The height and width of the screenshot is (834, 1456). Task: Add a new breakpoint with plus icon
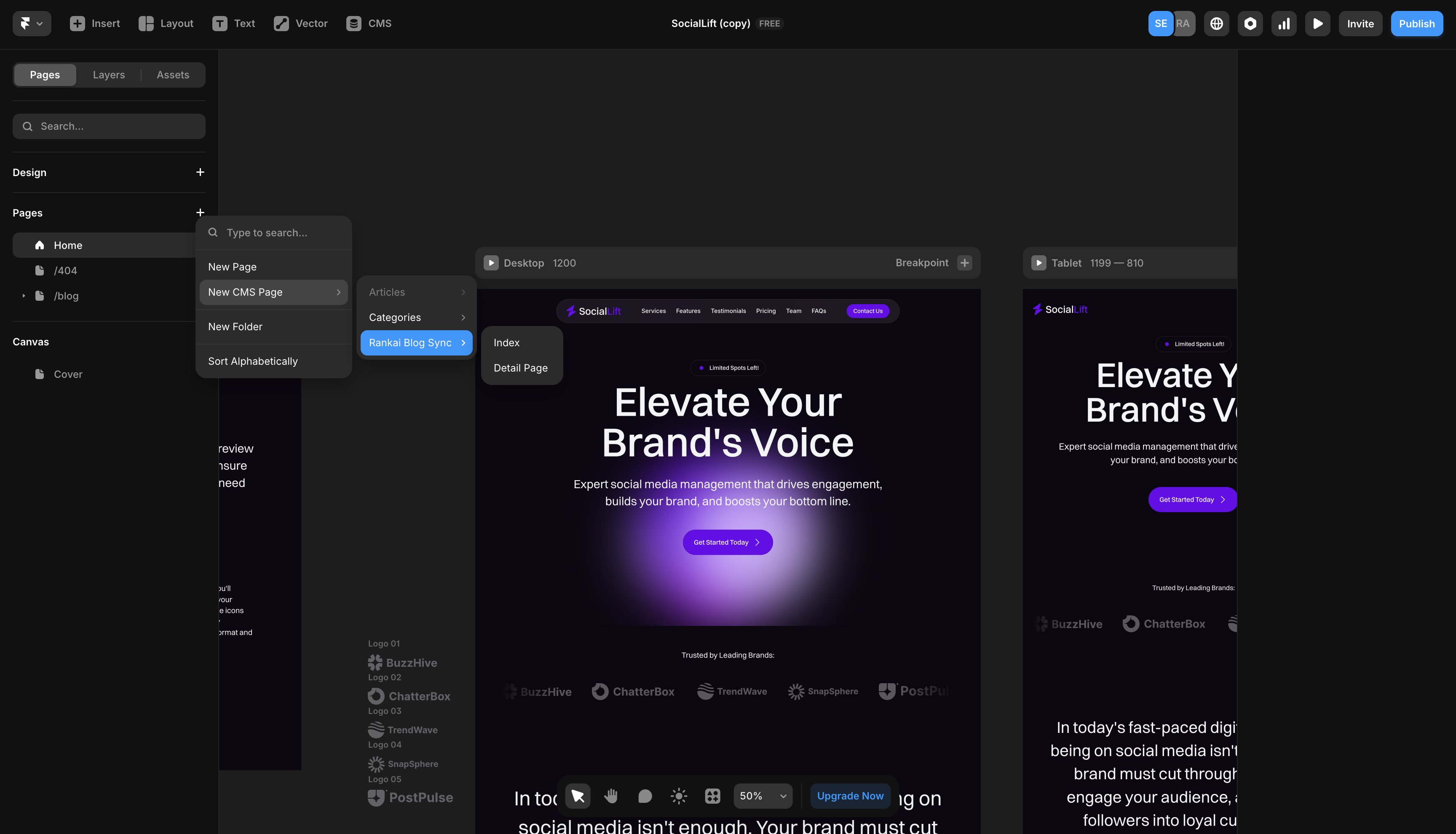click(x=964, y=262)
